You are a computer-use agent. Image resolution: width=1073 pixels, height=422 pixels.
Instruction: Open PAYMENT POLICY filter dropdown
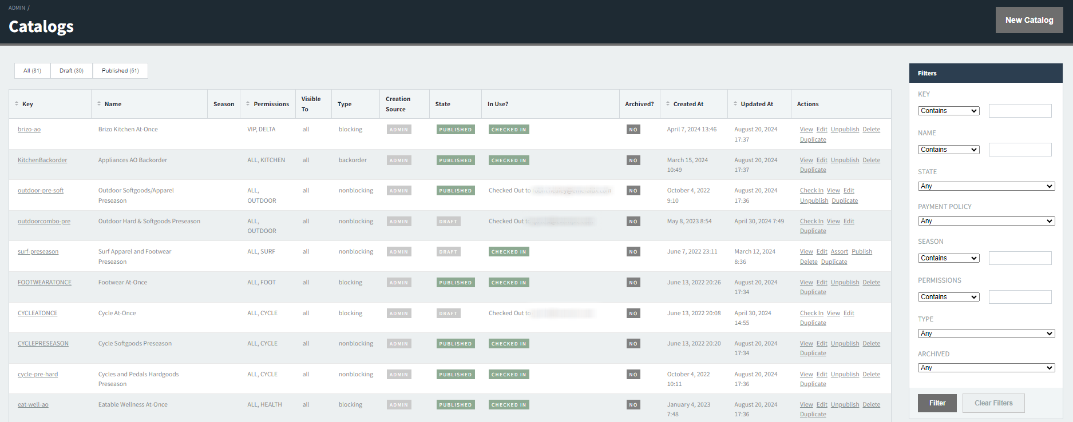tap(986, 221)
